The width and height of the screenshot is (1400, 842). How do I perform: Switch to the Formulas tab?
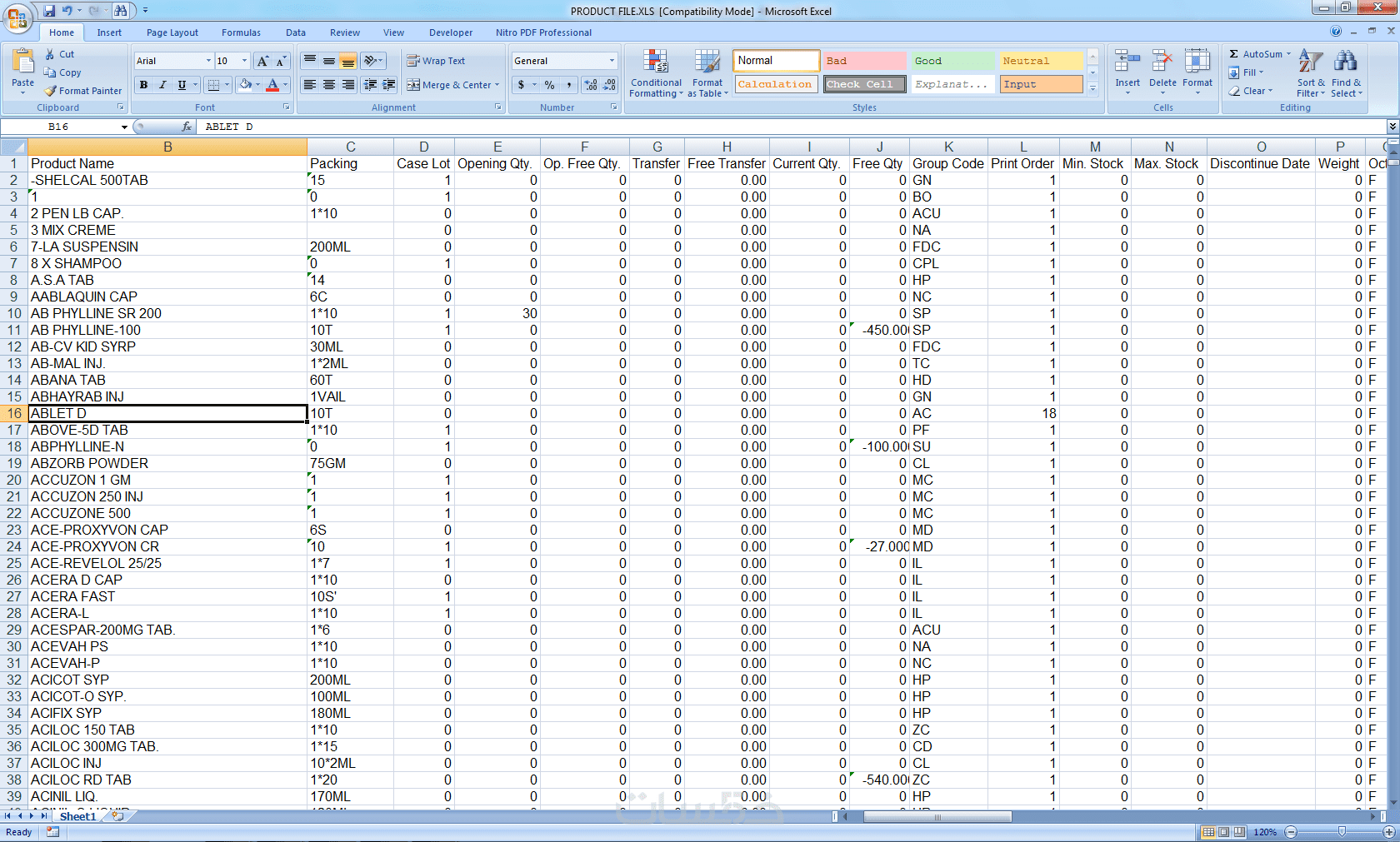tap(241, 32)
